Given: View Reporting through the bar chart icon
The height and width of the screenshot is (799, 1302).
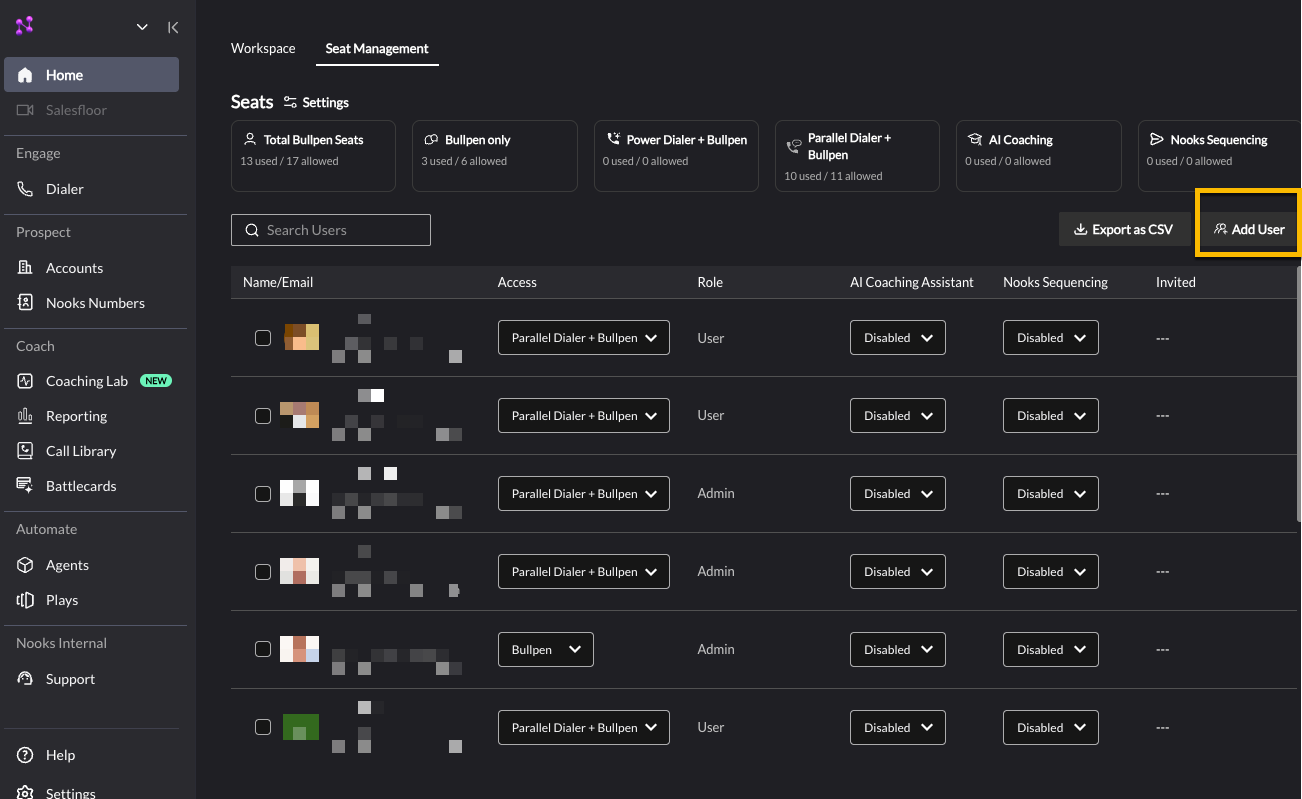Looking at the screenshot, I should pyautogui.click(x=25, y=416).
